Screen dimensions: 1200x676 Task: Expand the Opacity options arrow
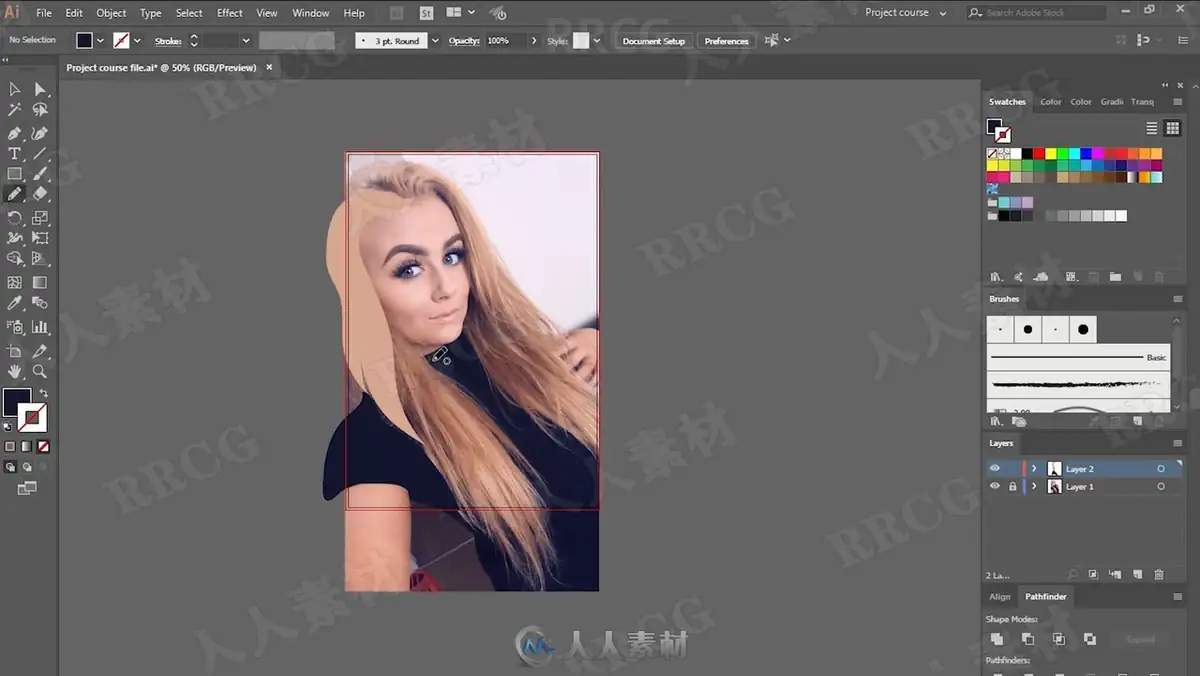pos(533,41)
